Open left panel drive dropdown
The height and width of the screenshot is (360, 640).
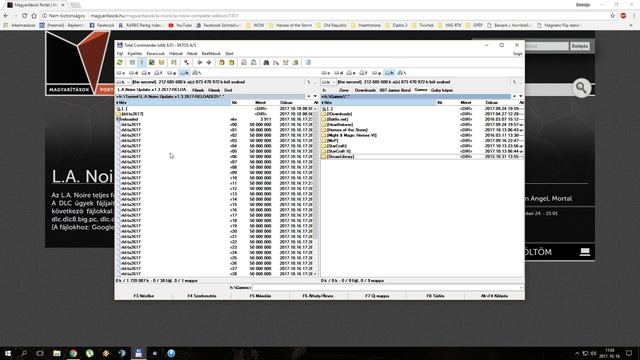coord(124,82)
